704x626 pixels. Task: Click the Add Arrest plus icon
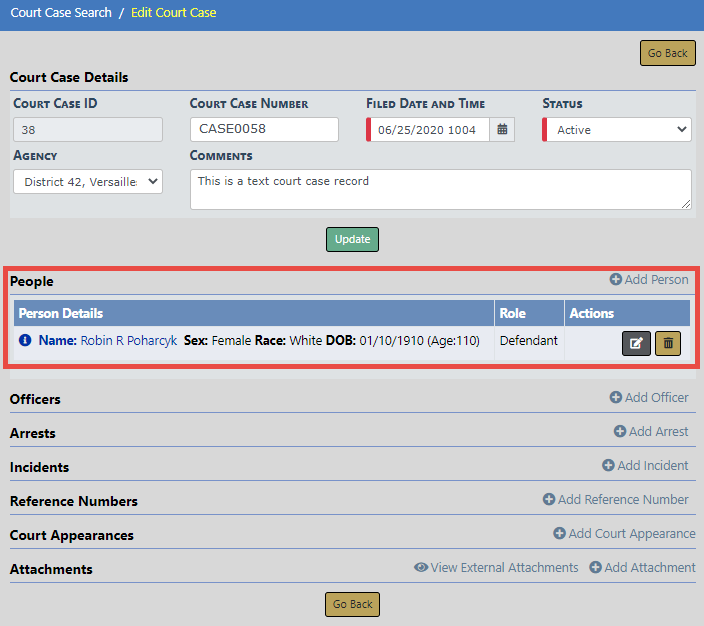[620, 432]
